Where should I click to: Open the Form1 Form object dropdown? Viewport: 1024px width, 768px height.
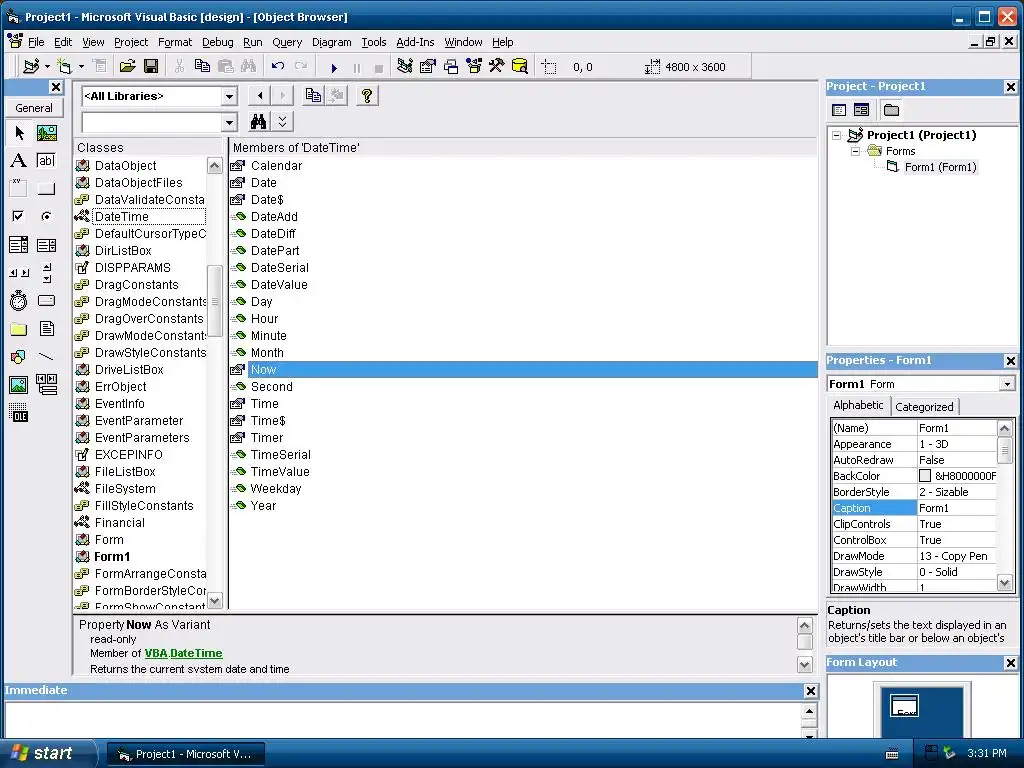click(x=1008, y=384)
